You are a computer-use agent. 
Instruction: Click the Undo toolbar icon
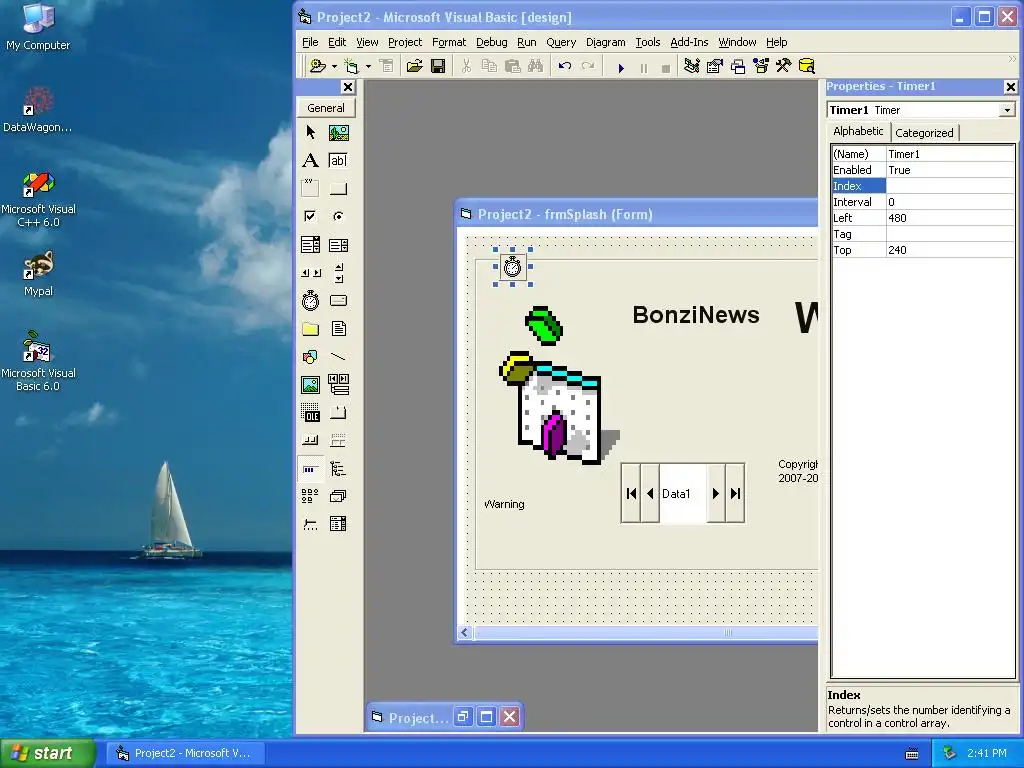565,66
